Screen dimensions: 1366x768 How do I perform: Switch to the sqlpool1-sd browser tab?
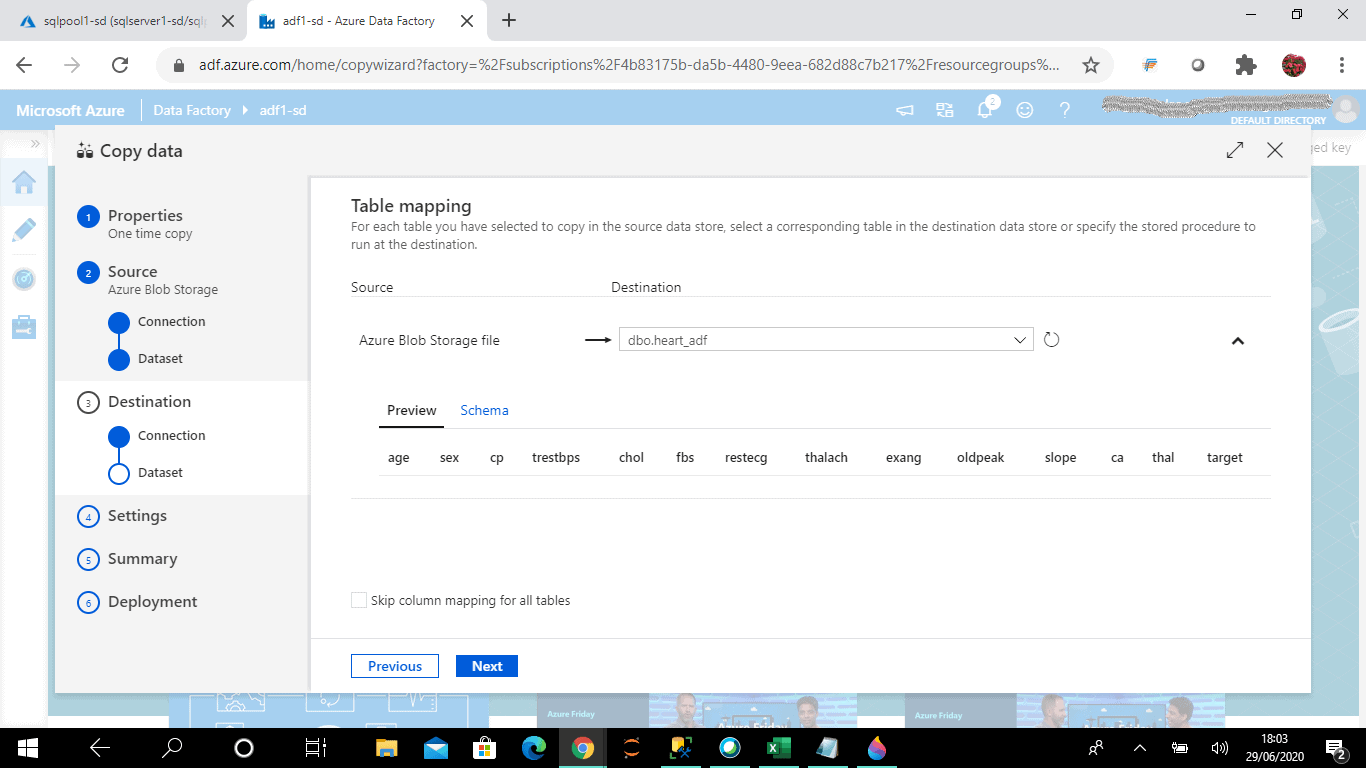(x=125, y=20)
